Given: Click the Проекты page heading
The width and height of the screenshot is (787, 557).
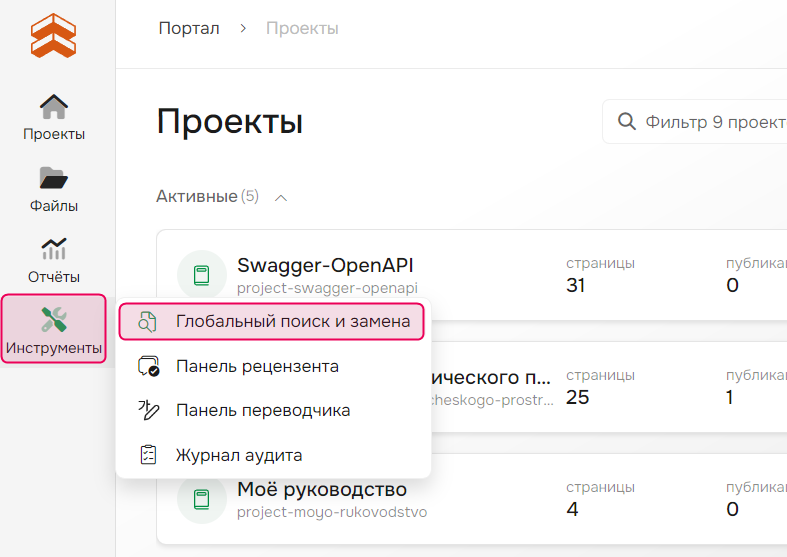Looking at the screenshot, I should click(229, 121).
